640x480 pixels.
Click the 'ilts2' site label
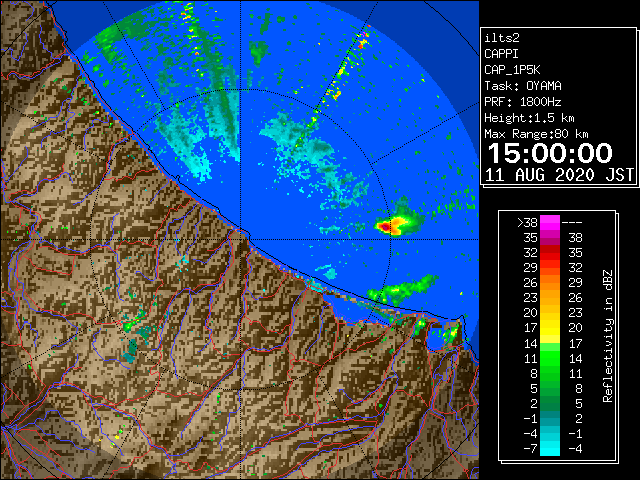(x=502, y=38)
